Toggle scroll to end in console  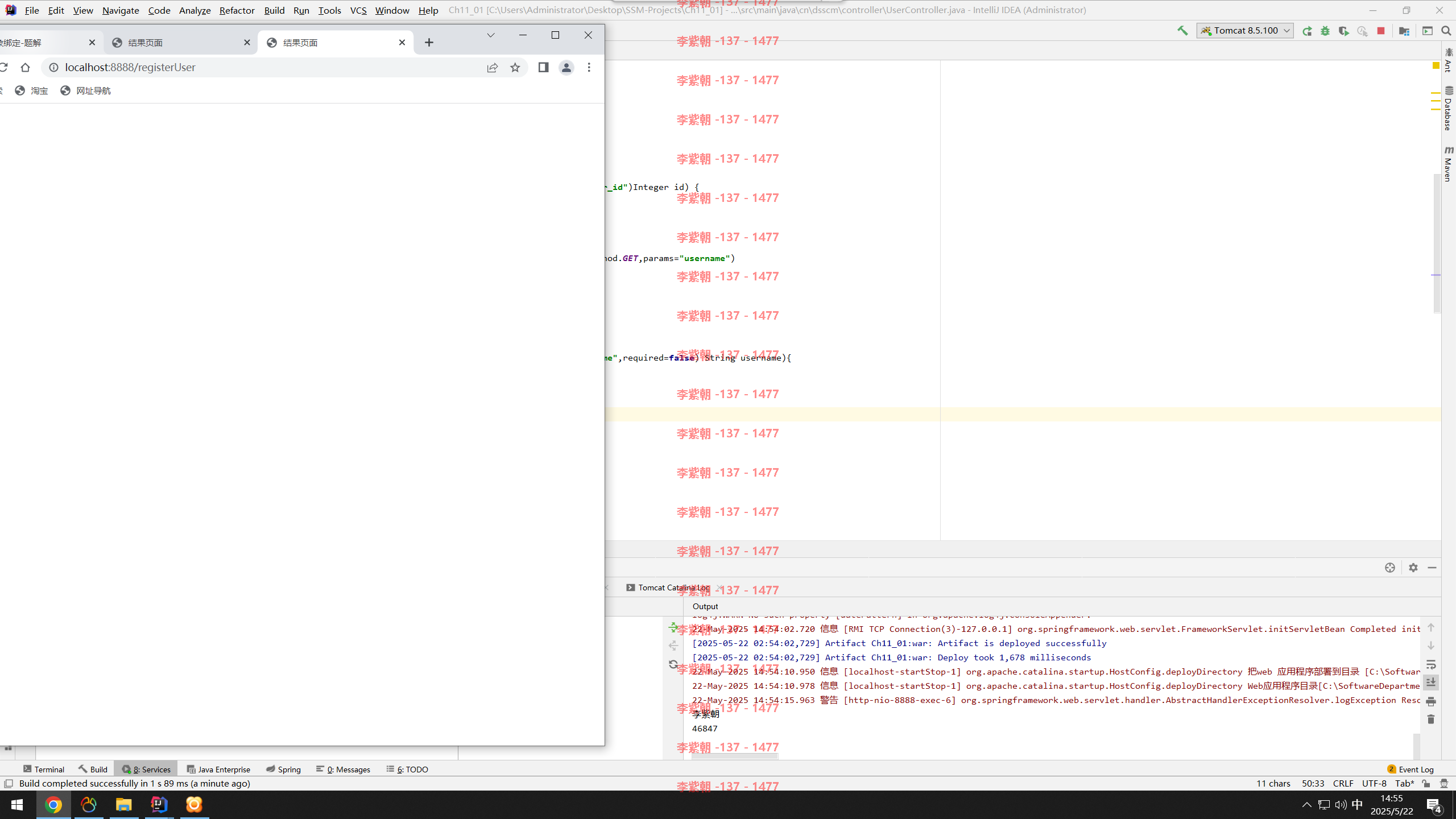pyautogui.click(x=1431, y=682)
